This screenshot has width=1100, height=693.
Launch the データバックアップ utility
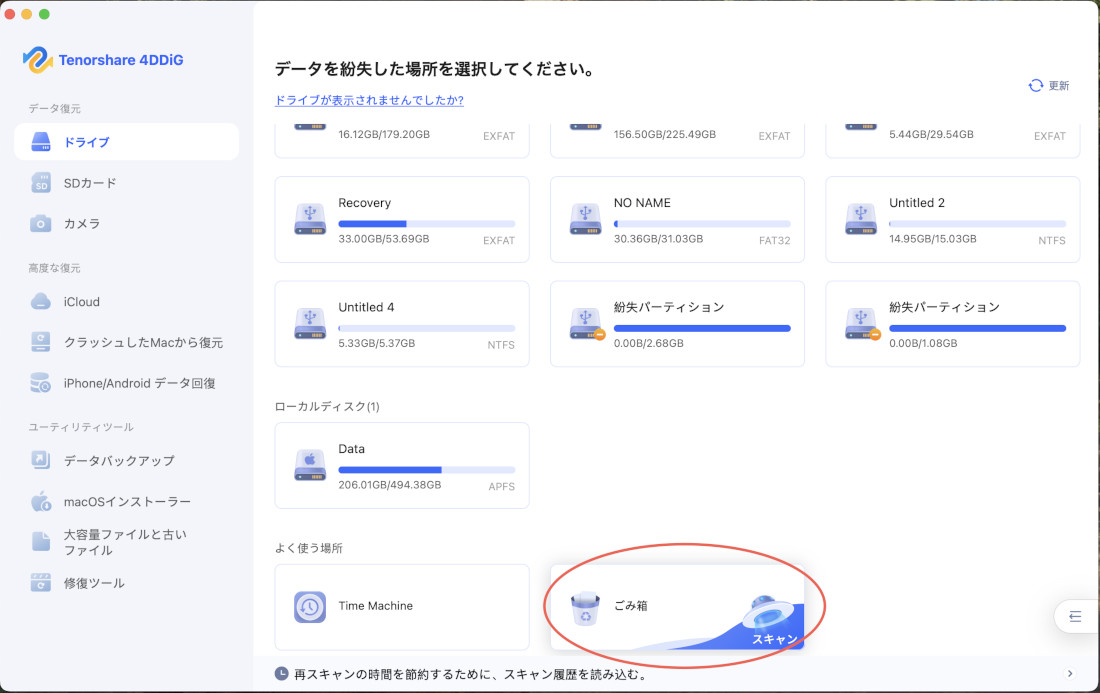tap(126, 460)
